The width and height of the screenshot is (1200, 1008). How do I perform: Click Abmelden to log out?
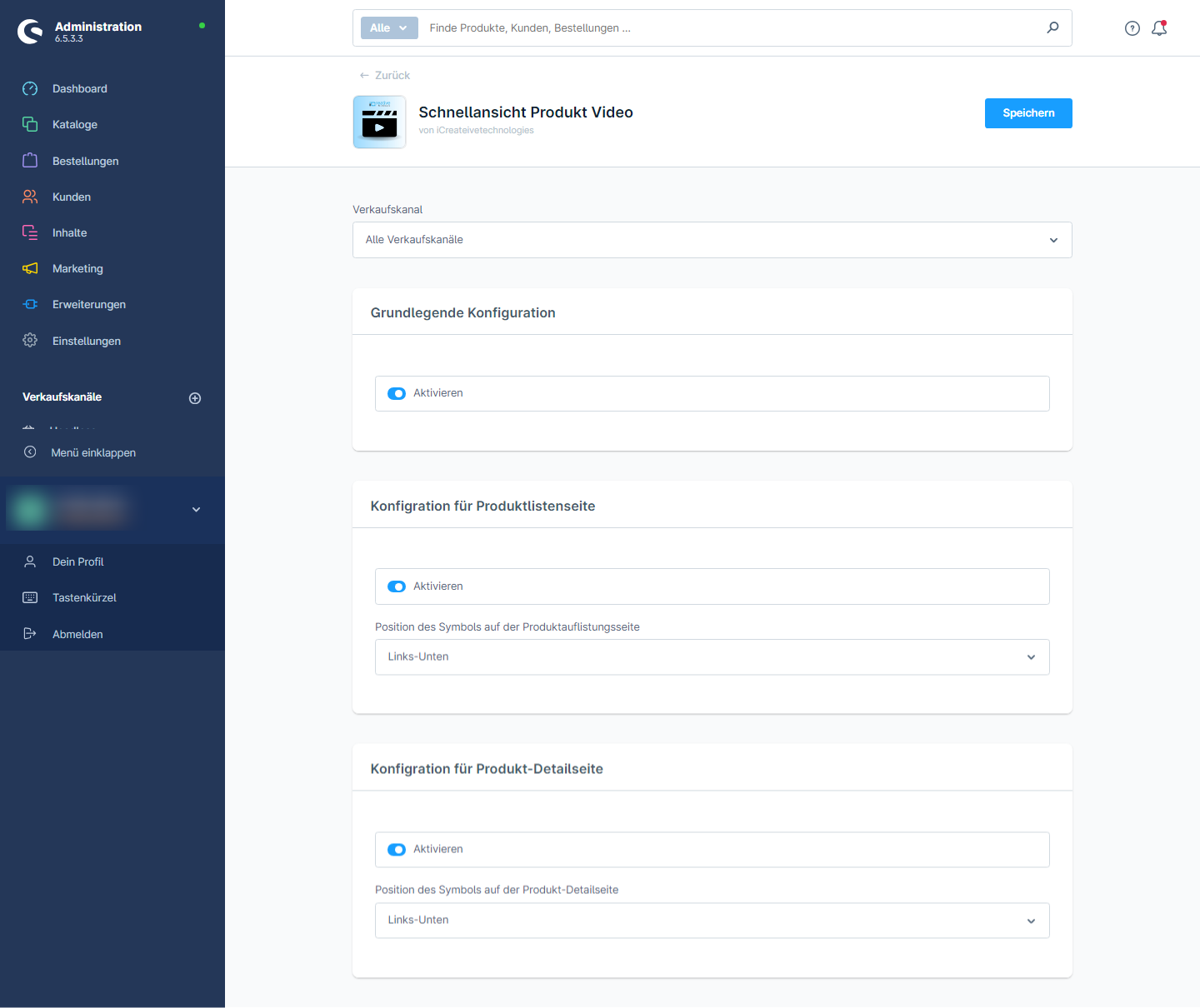[77, 634]
